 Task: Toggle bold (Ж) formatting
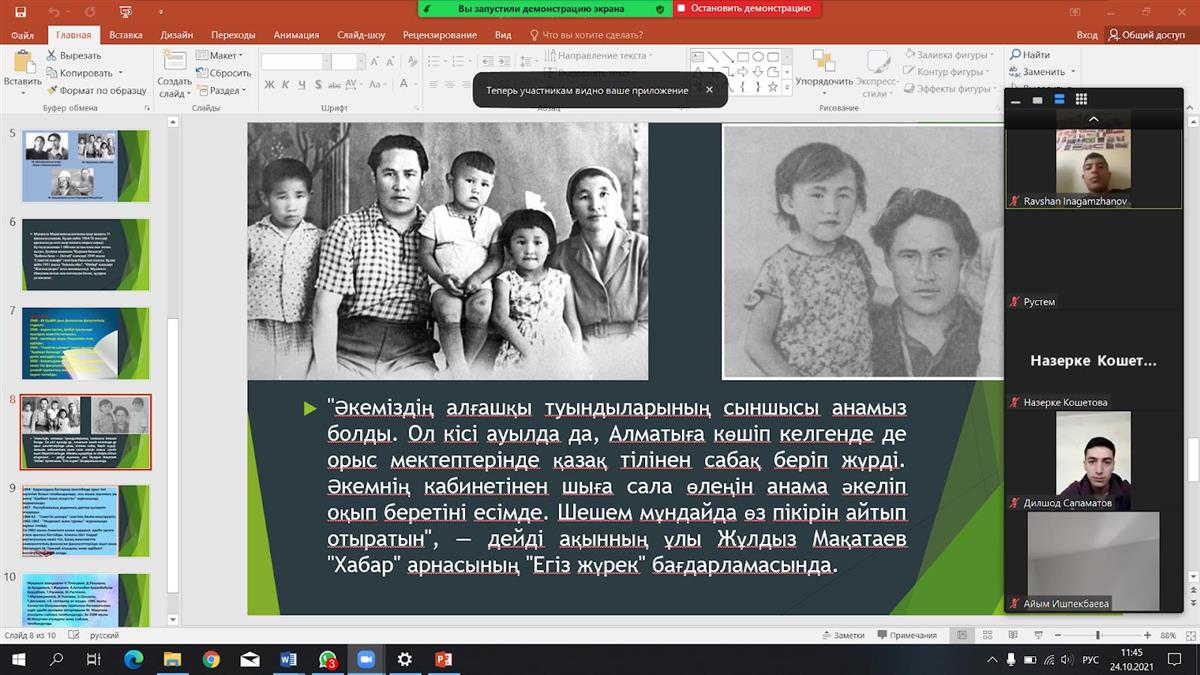click(x=269, y=85)
